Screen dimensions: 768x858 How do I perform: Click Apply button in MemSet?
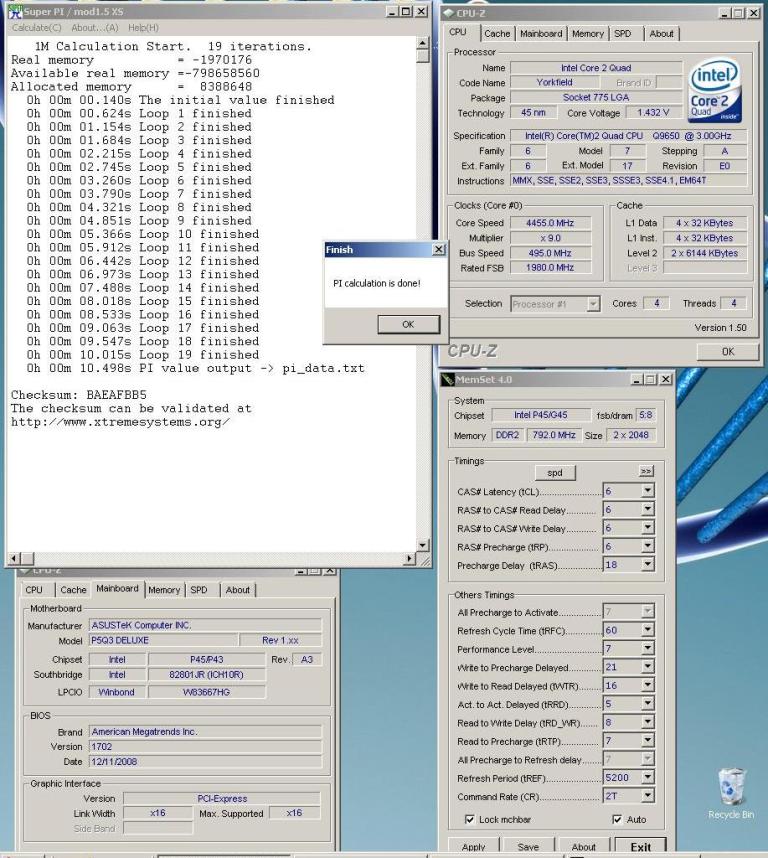473,846
